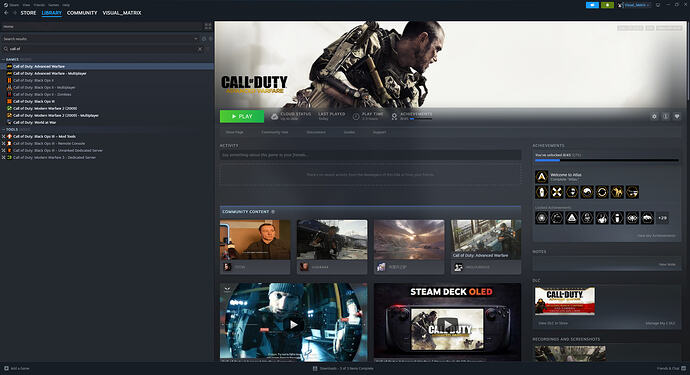Click the crossed arrows unlocked achievement icon
Screen dimensions: 690x375
coord(557,192)
